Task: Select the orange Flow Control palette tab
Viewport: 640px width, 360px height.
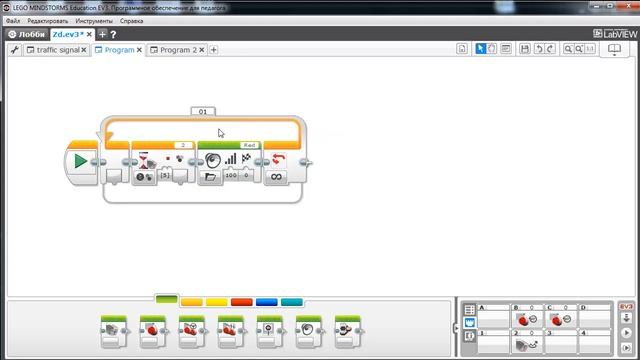Action: [191, 302]
